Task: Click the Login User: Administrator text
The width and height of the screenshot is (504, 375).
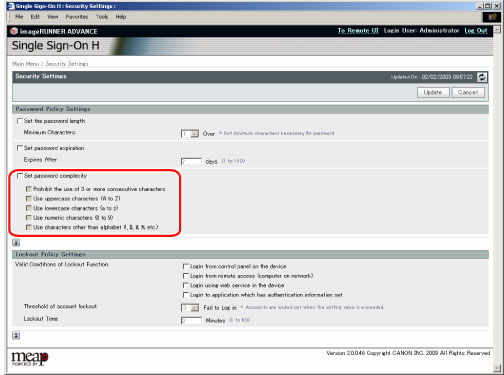Action: point(421,31)
